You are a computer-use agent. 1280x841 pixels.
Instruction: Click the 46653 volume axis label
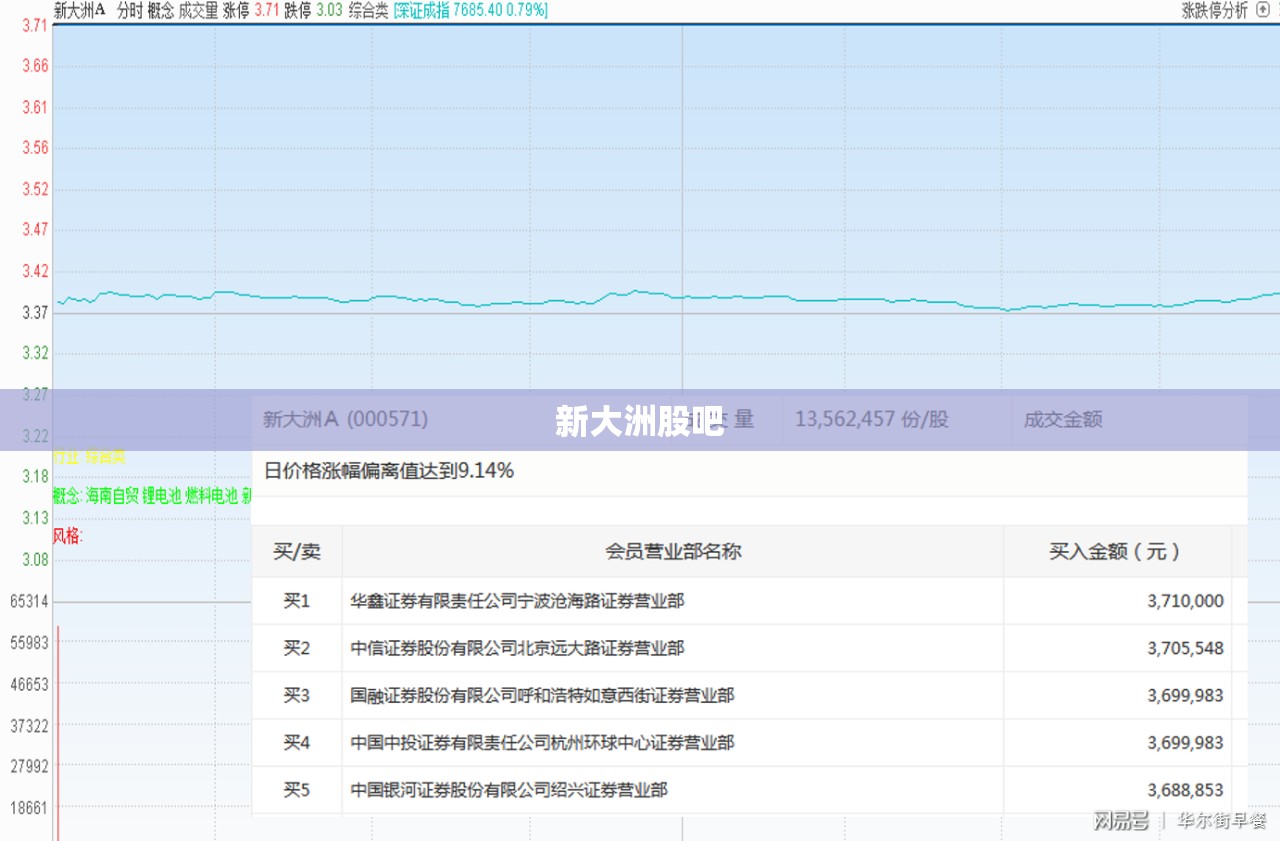[29, 685]
